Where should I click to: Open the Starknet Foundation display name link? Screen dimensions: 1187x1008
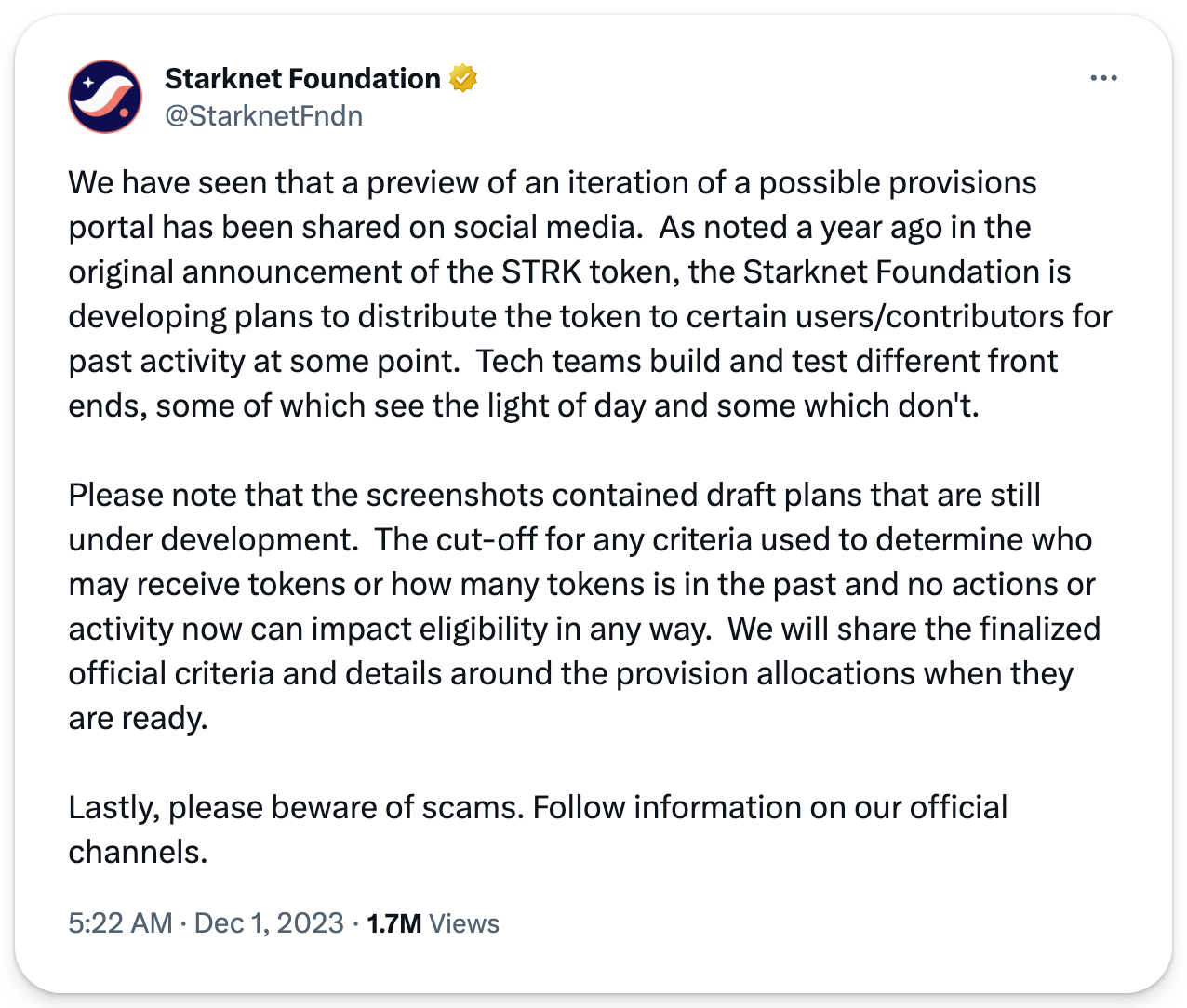tap(302, 79)
